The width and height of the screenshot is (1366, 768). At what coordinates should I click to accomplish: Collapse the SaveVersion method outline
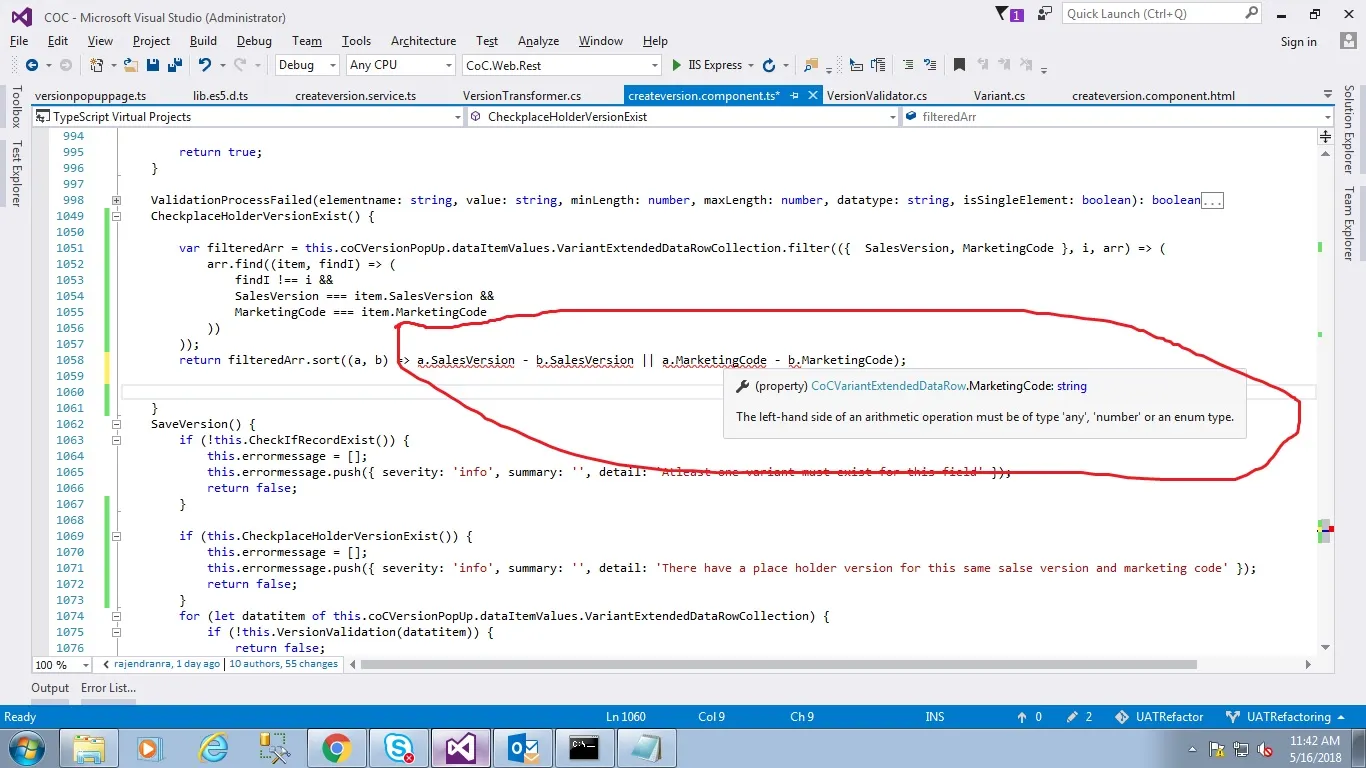pos(117,424)
